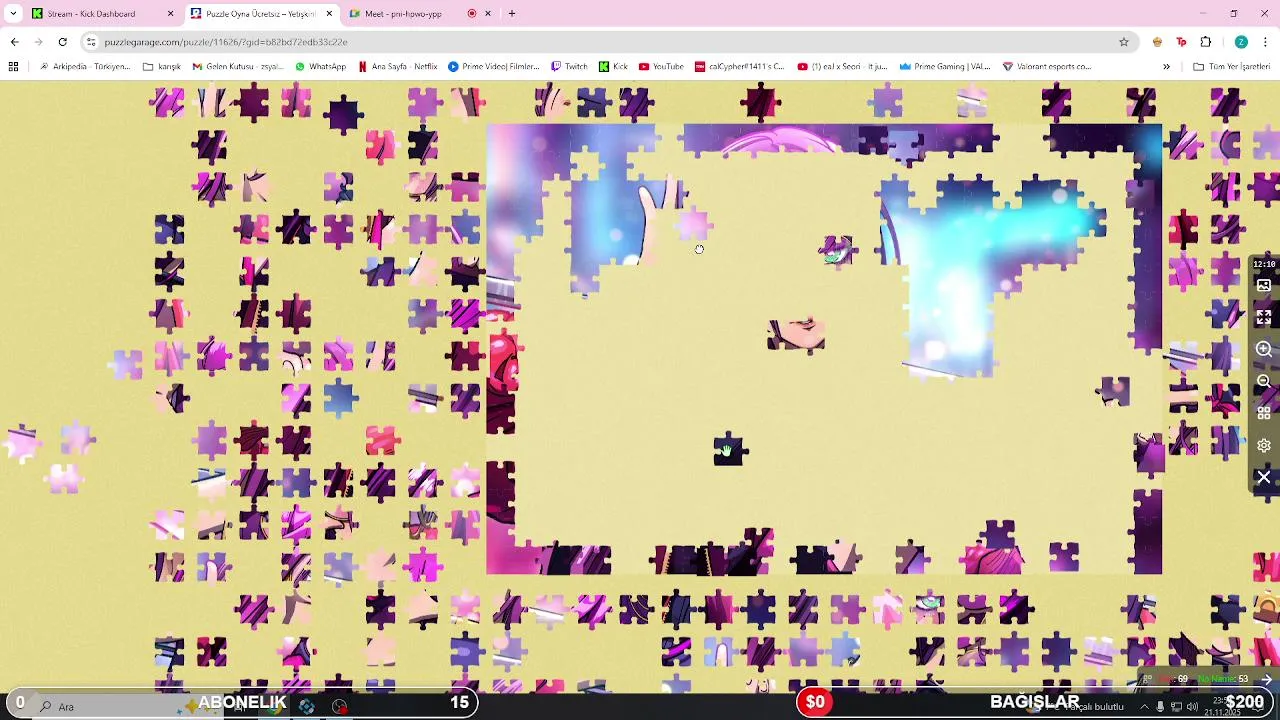
Task: Open the Chrome profile avatar Z
Action: pyautogui.click(x=1241, y=42)
